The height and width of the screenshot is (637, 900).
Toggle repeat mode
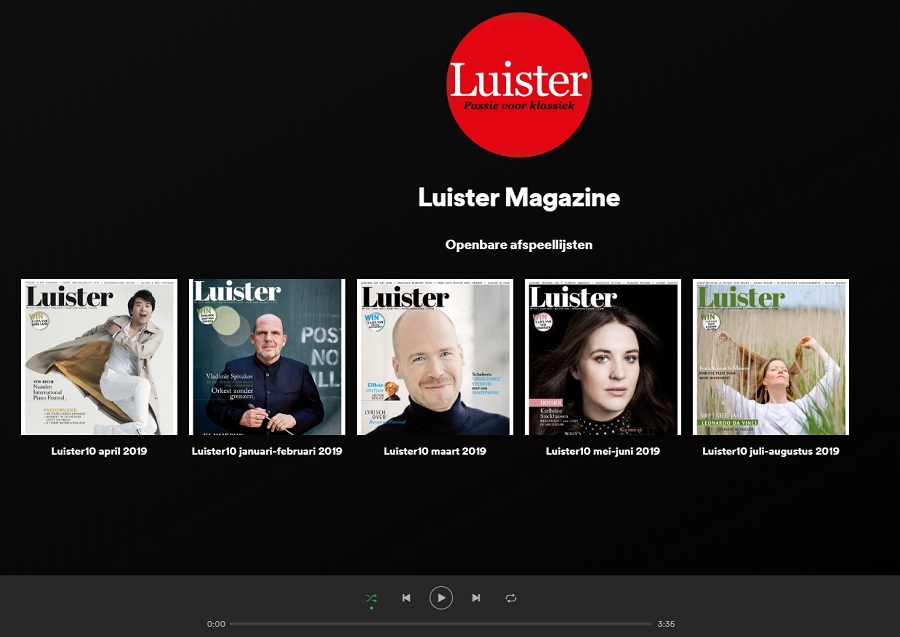tap(511, 598)
